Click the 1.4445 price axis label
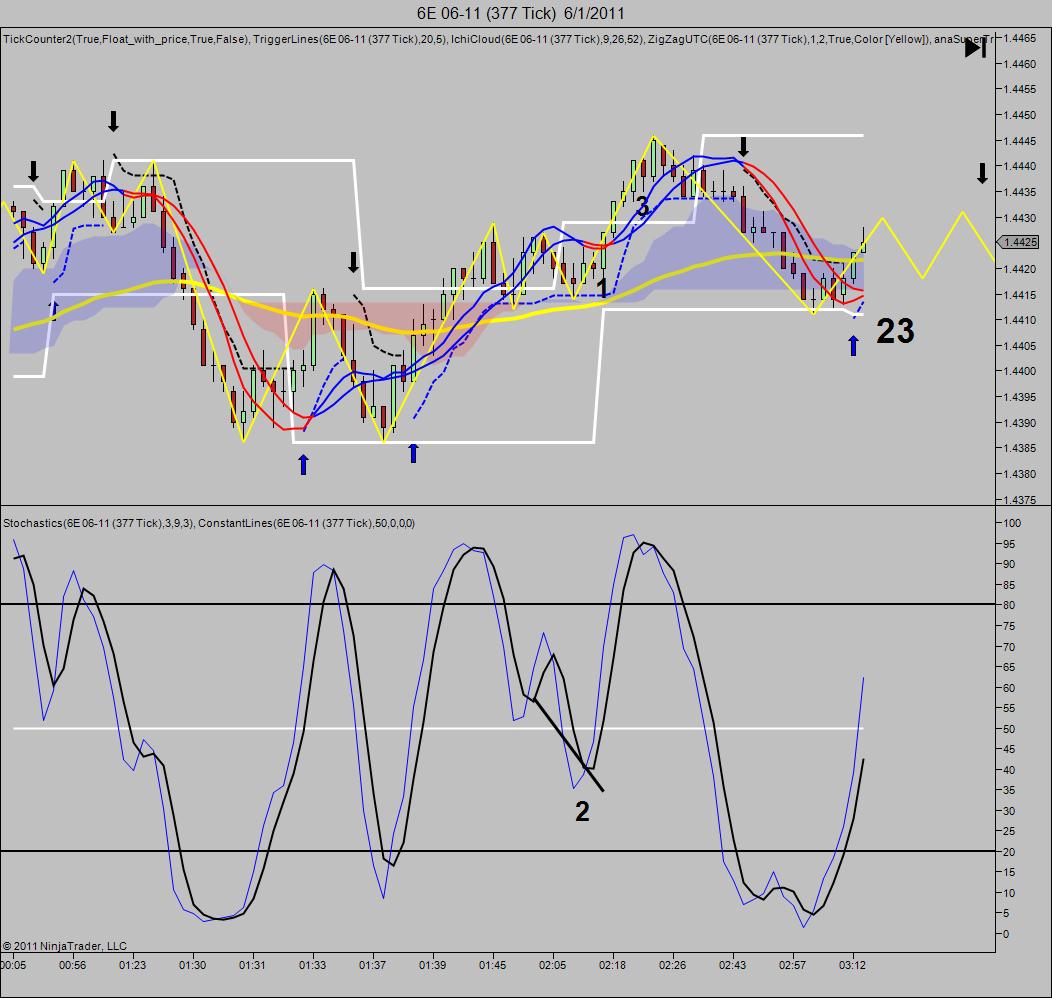This screenshot has width=1052, height=998. [1020, 141]
